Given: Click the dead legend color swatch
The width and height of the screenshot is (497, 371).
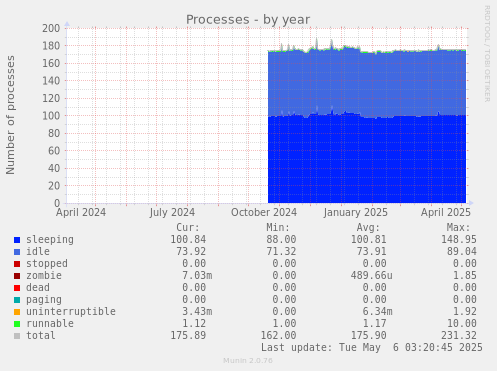Looking at the screenshot, I should (x=17, y=288).
